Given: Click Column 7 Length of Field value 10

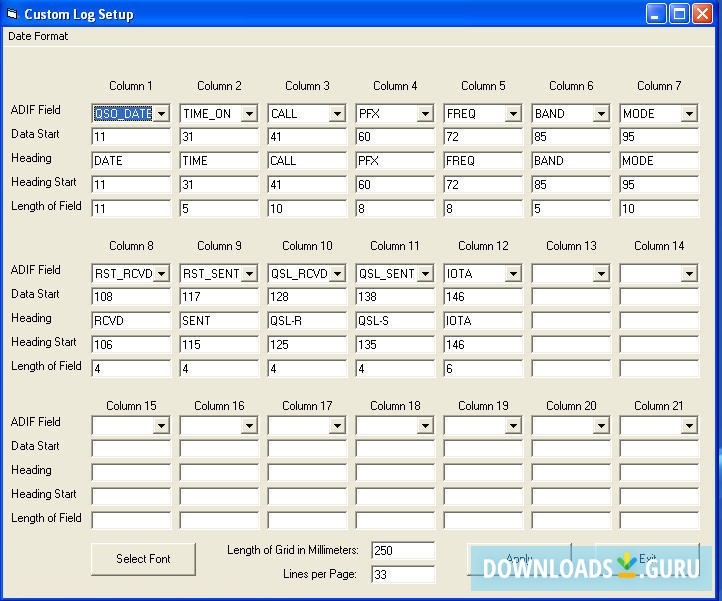Looking at the screenshot, I should [x=659, y=209].
